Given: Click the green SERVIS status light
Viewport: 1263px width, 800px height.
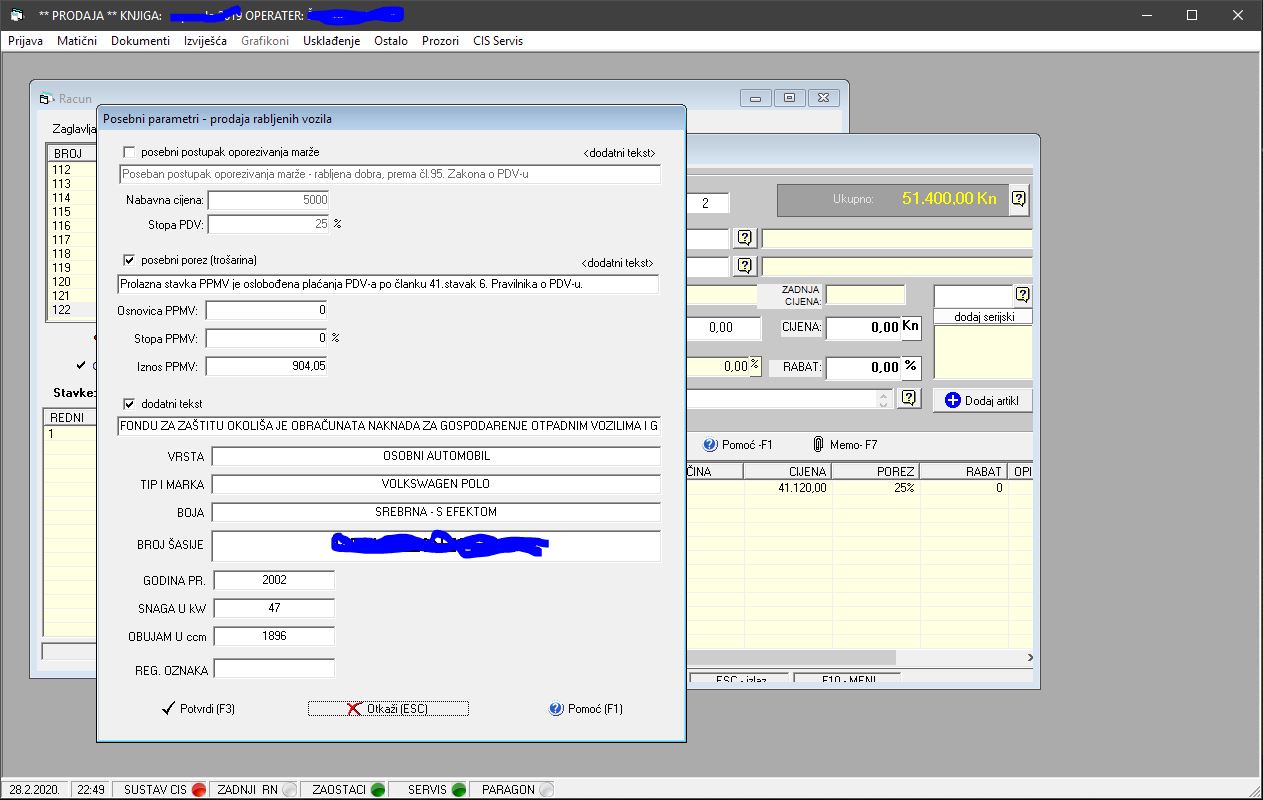Looking at the screenshot, I should 458,789.
